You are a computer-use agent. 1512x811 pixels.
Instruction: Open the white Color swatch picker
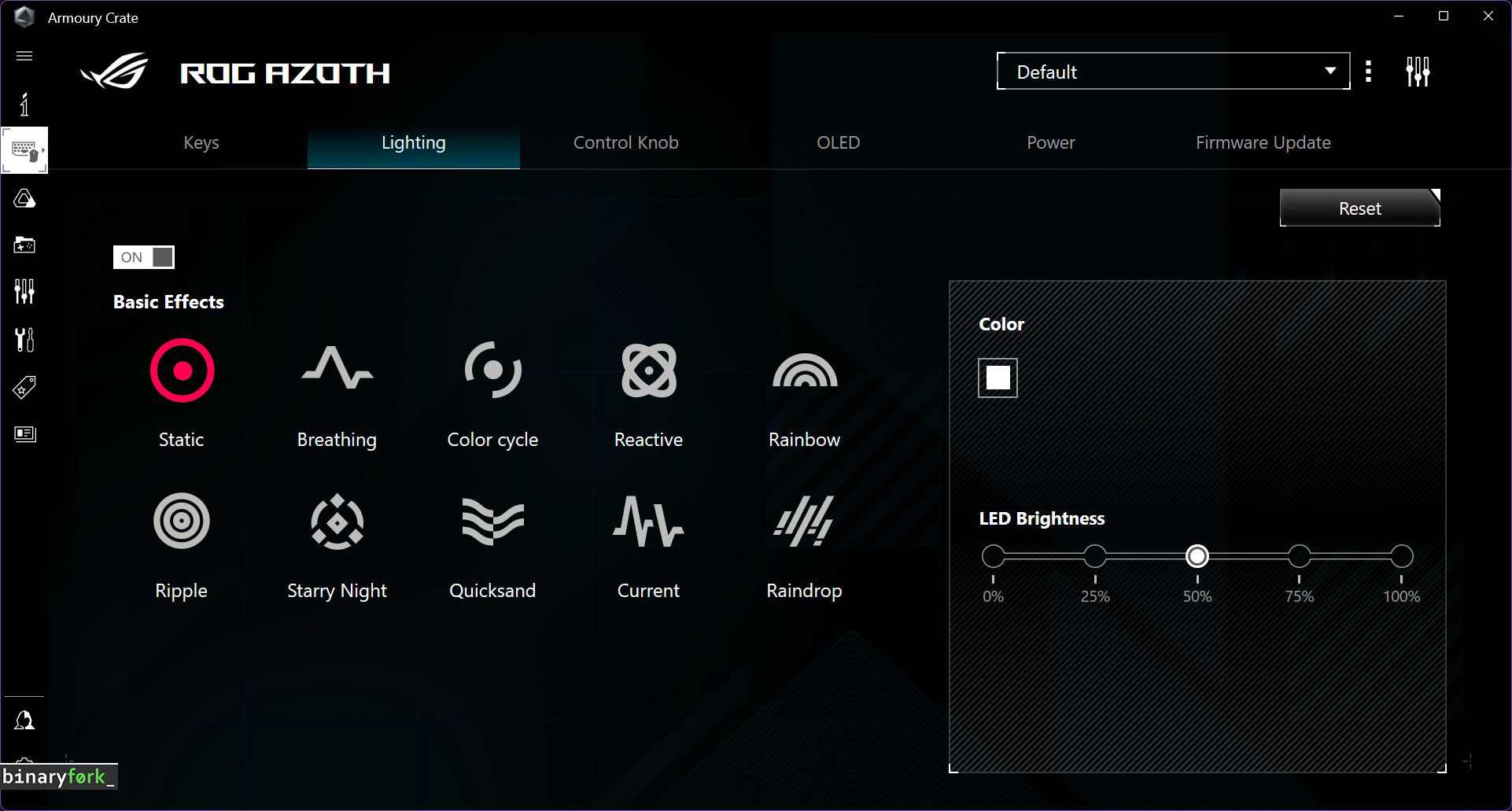998,378
